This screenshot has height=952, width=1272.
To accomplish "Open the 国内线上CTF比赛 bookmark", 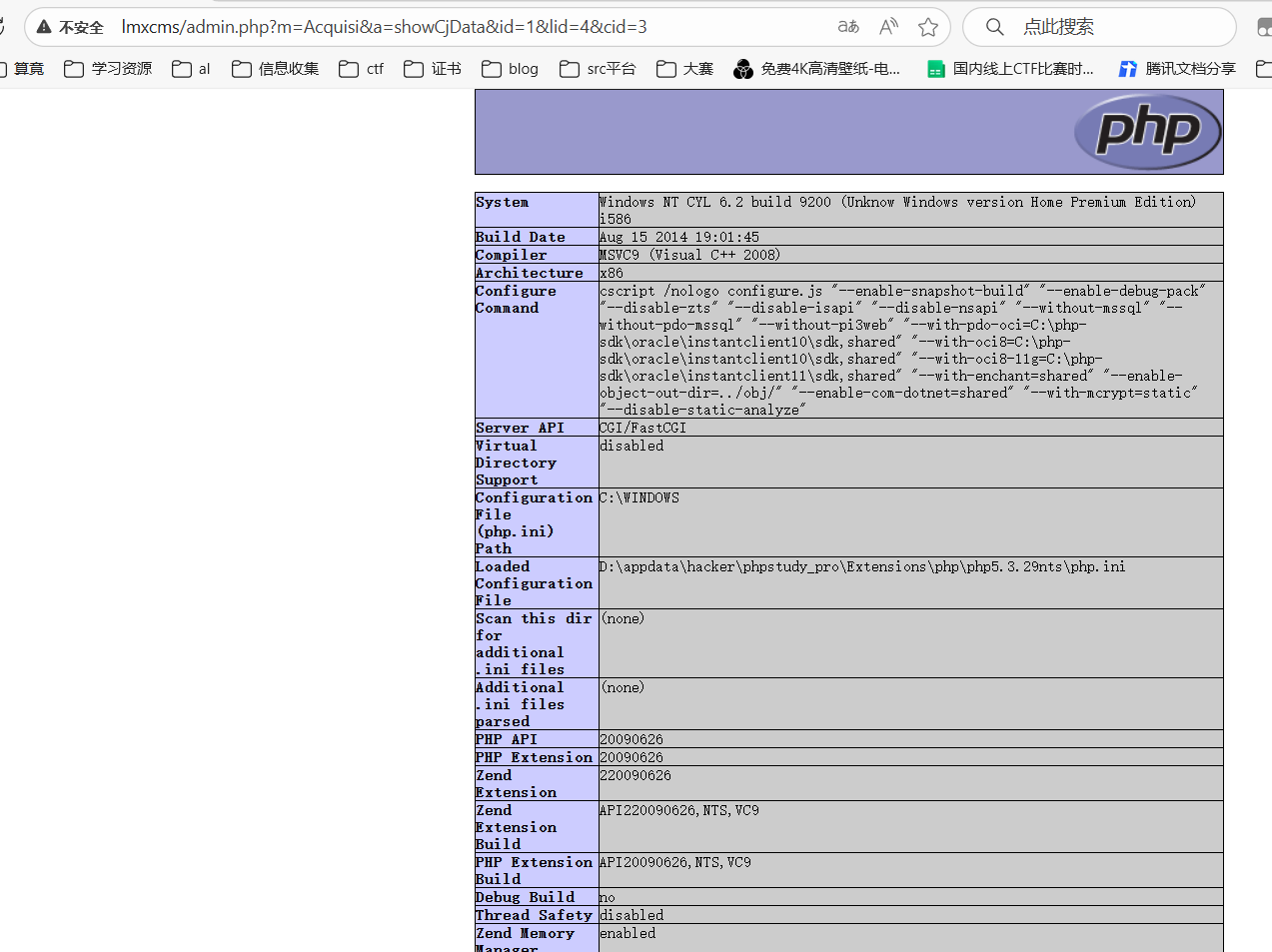I will click(1010, 69).
